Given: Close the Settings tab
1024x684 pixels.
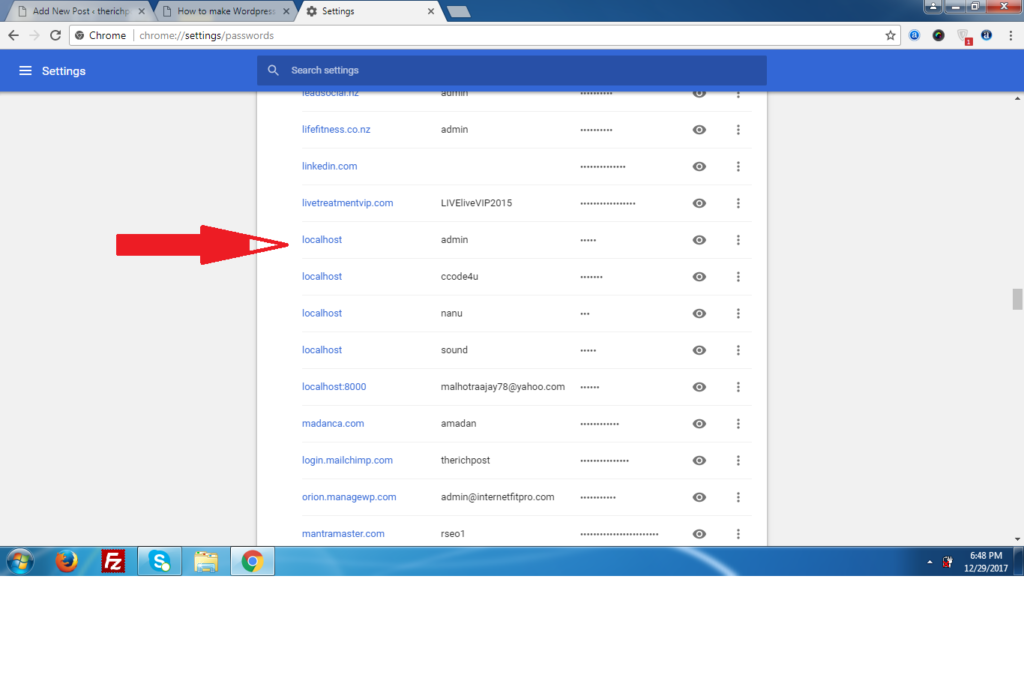Looking at the screenshot, I should (x=430, y=11).
